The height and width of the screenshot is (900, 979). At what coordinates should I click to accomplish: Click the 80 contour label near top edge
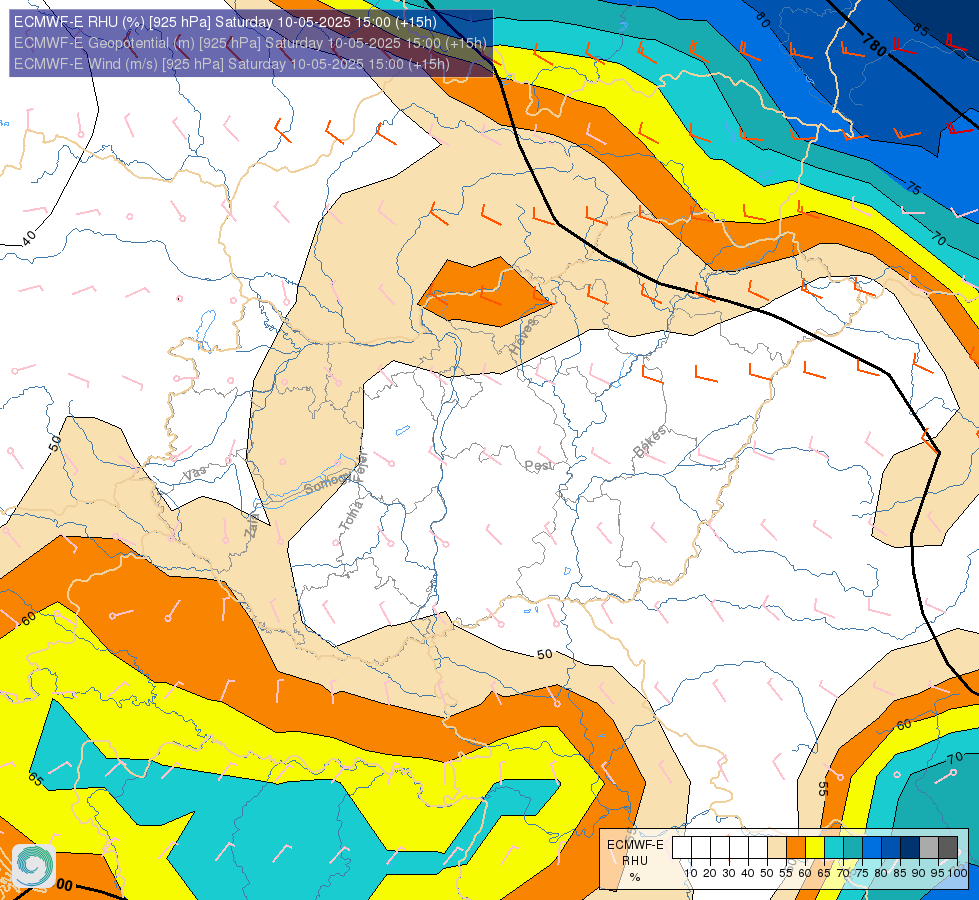click(762, 19)
